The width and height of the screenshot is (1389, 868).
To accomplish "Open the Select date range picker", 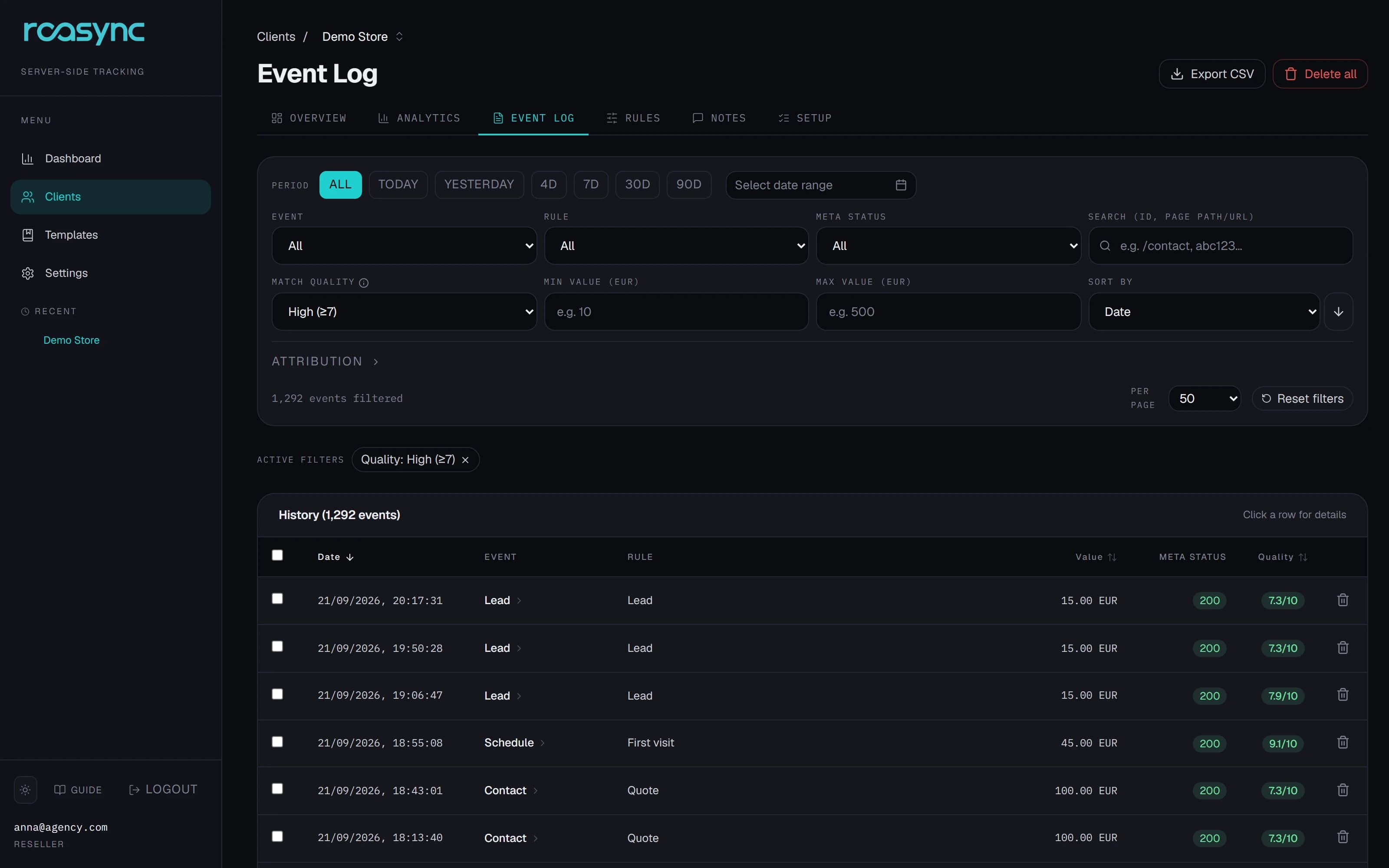I will (x=820, y=185).
